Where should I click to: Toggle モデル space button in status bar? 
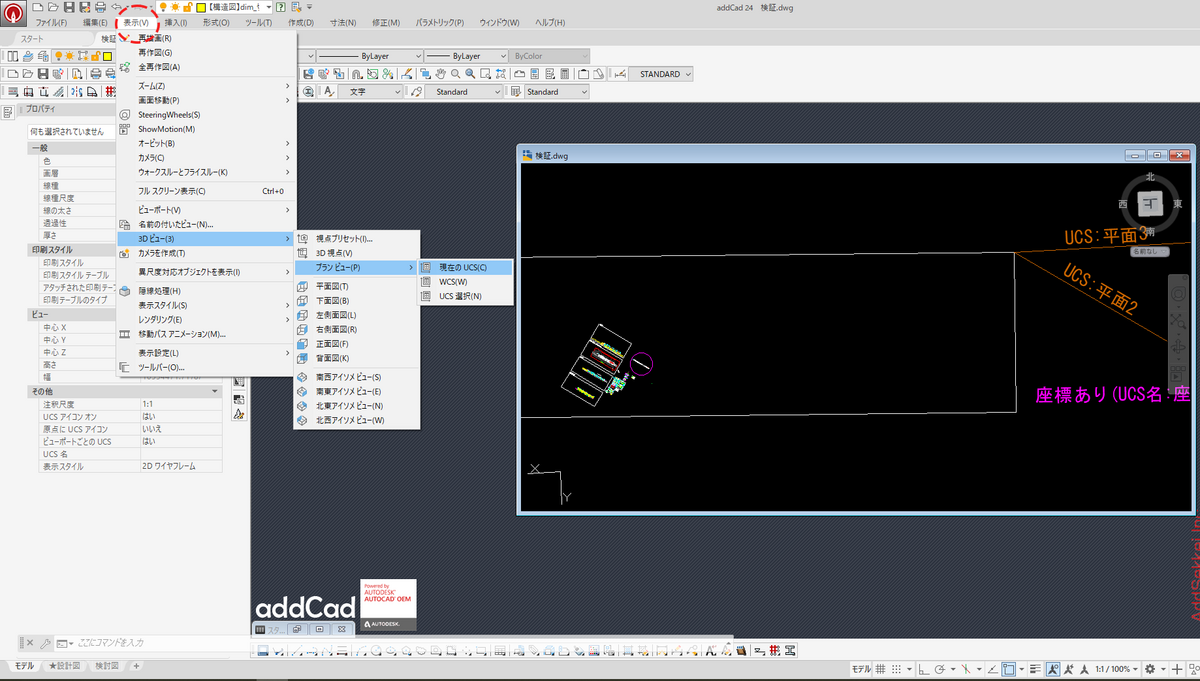pyautogui.click(x=860, y=668)
